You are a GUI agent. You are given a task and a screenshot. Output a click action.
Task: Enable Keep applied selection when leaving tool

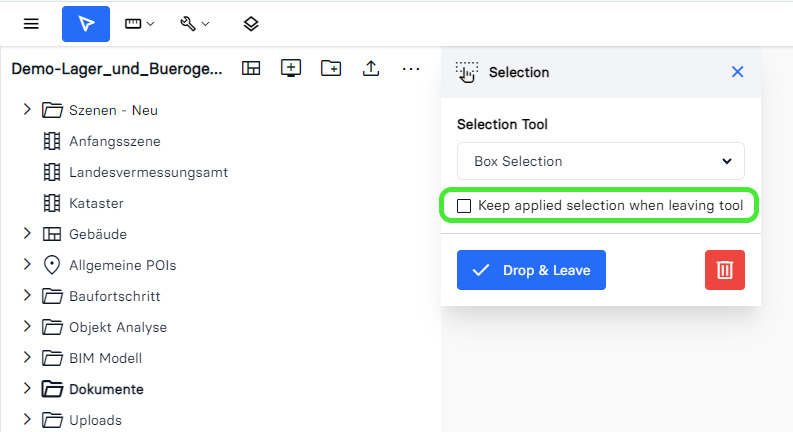coord(464,206)
